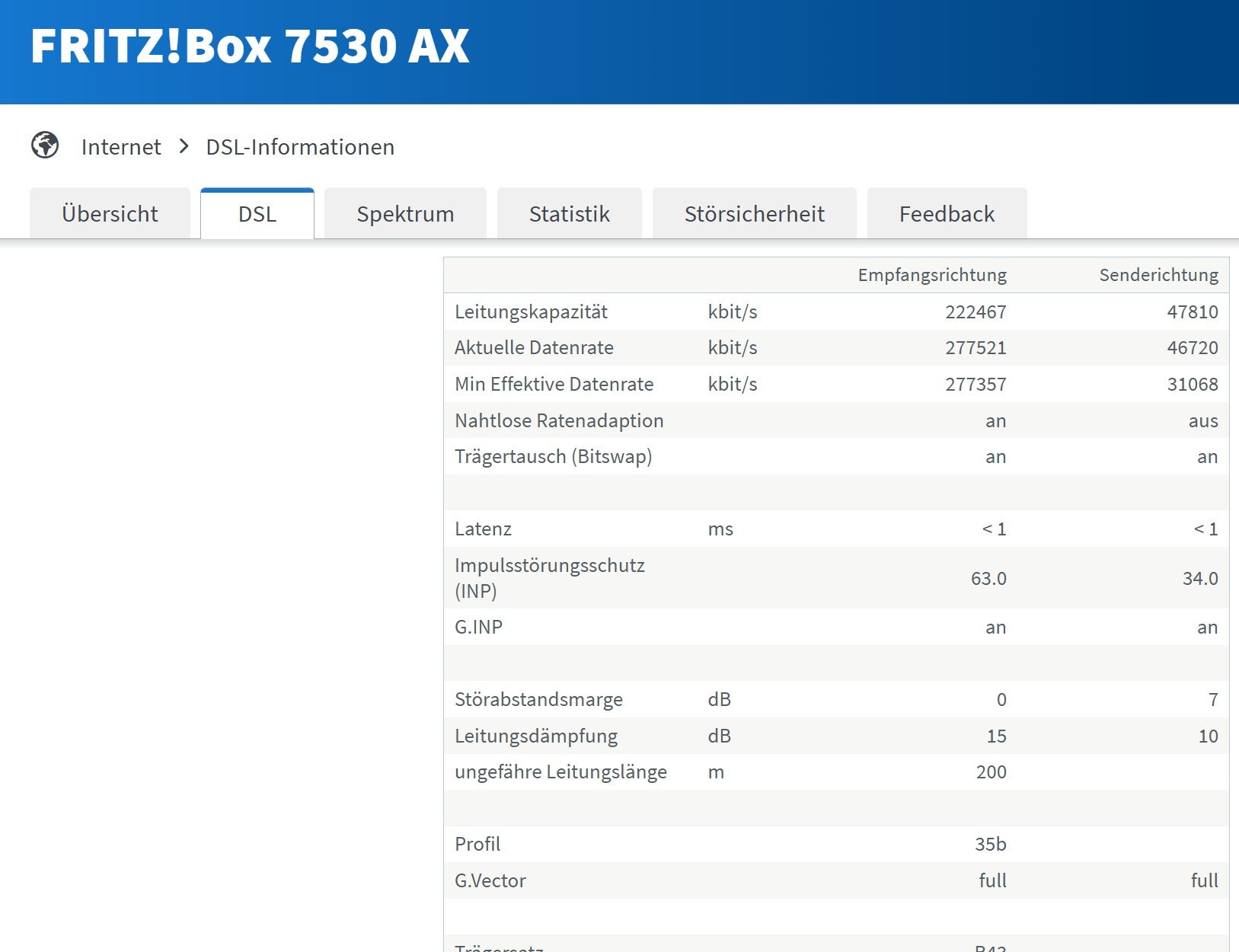This screenshot has width=1239, height=952.
Task: Click the INP value 63.0
Action: 988,578
